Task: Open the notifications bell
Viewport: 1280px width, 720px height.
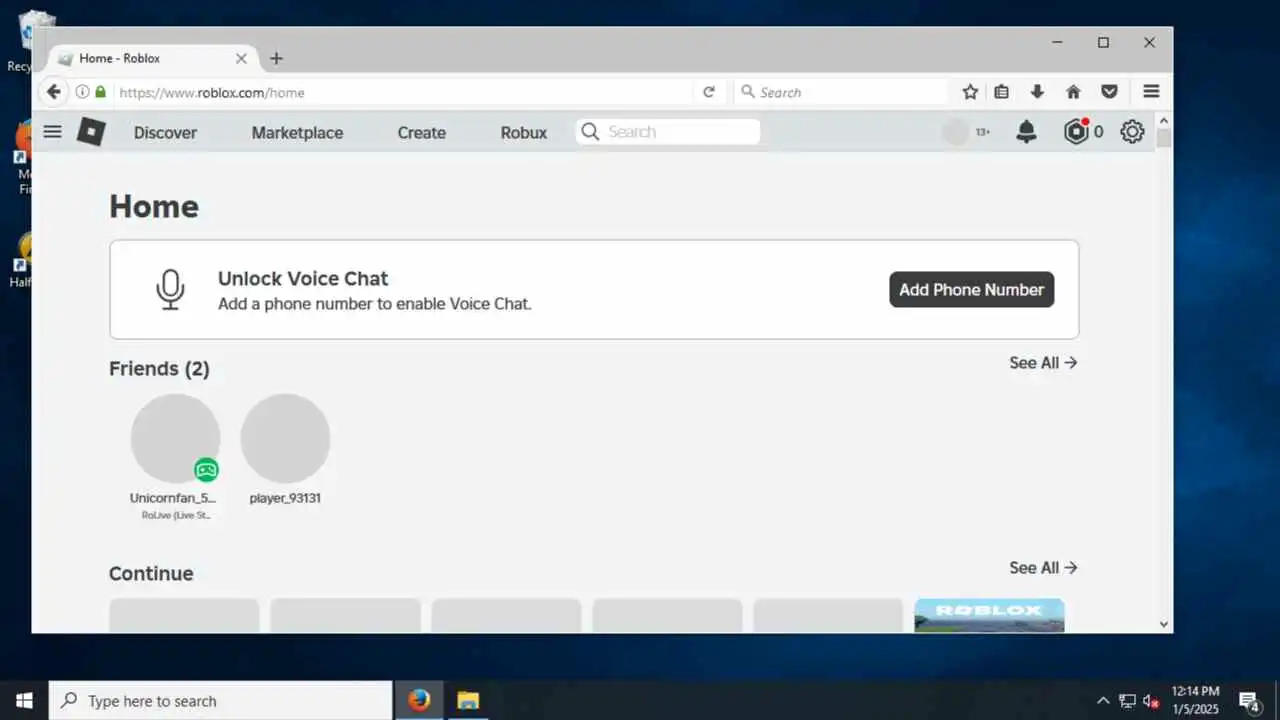Action: pyautogui.click(x=1026, y=131)
